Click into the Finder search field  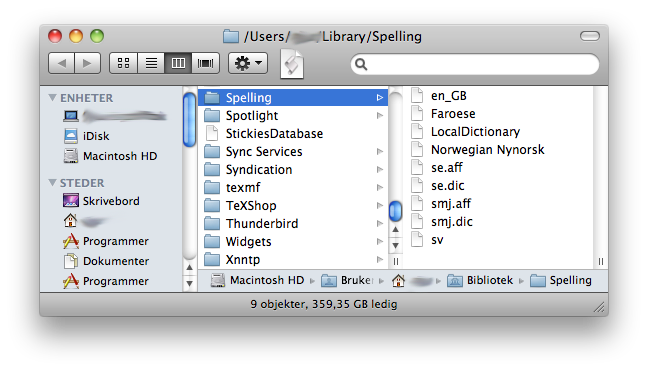(475, 64)
